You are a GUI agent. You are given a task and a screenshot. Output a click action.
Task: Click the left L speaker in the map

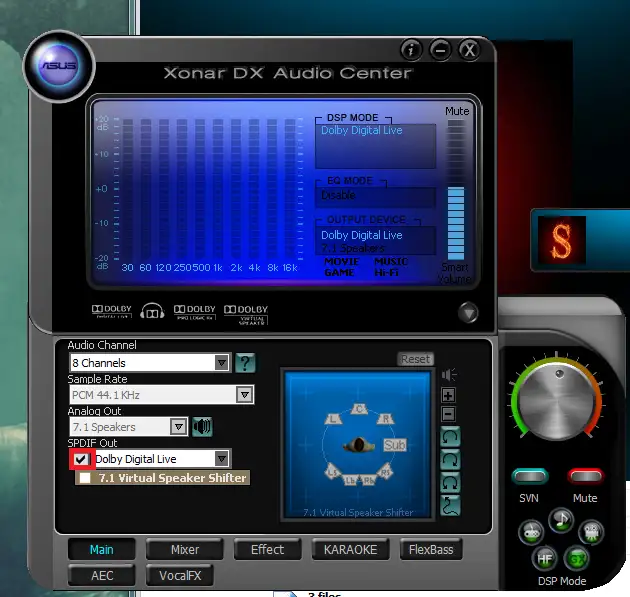click(333, 419)
